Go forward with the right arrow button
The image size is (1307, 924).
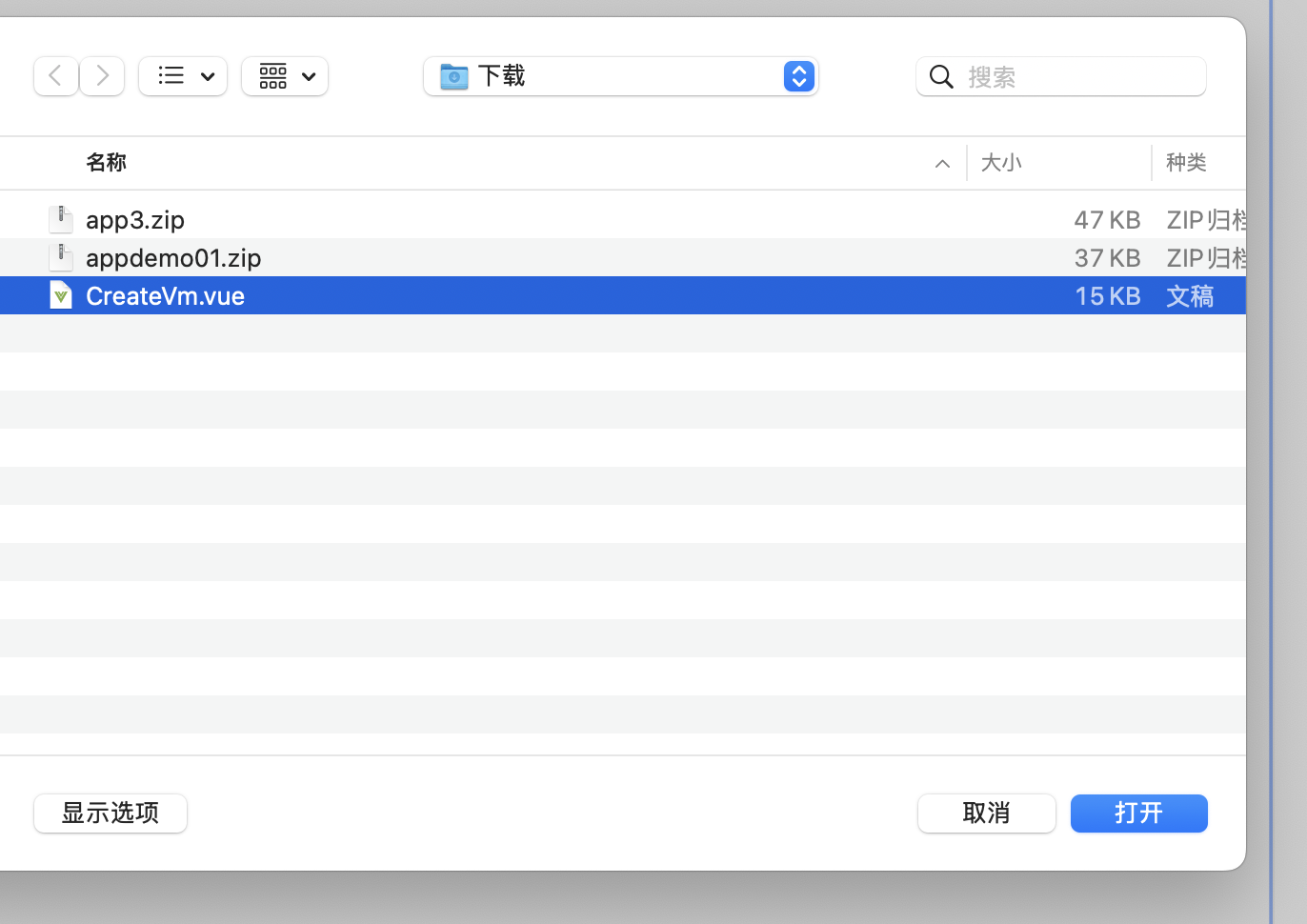tap(102, 76)
